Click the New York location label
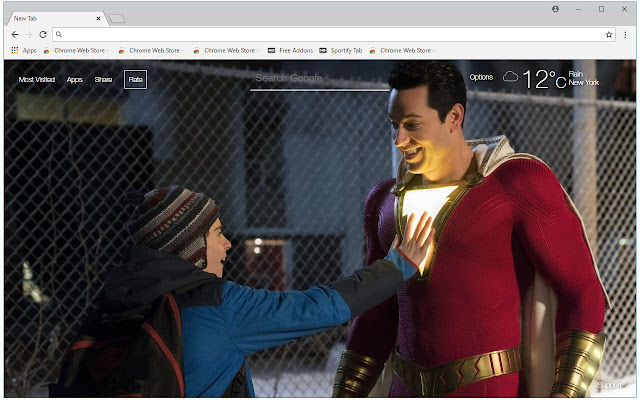This screenshot has height=400, width=640. coord(584,82)
